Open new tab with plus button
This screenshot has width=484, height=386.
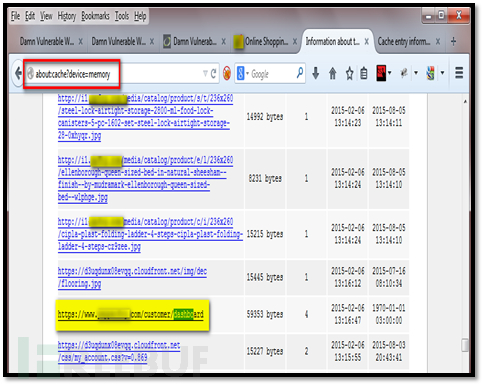click(x=453, y=42)
